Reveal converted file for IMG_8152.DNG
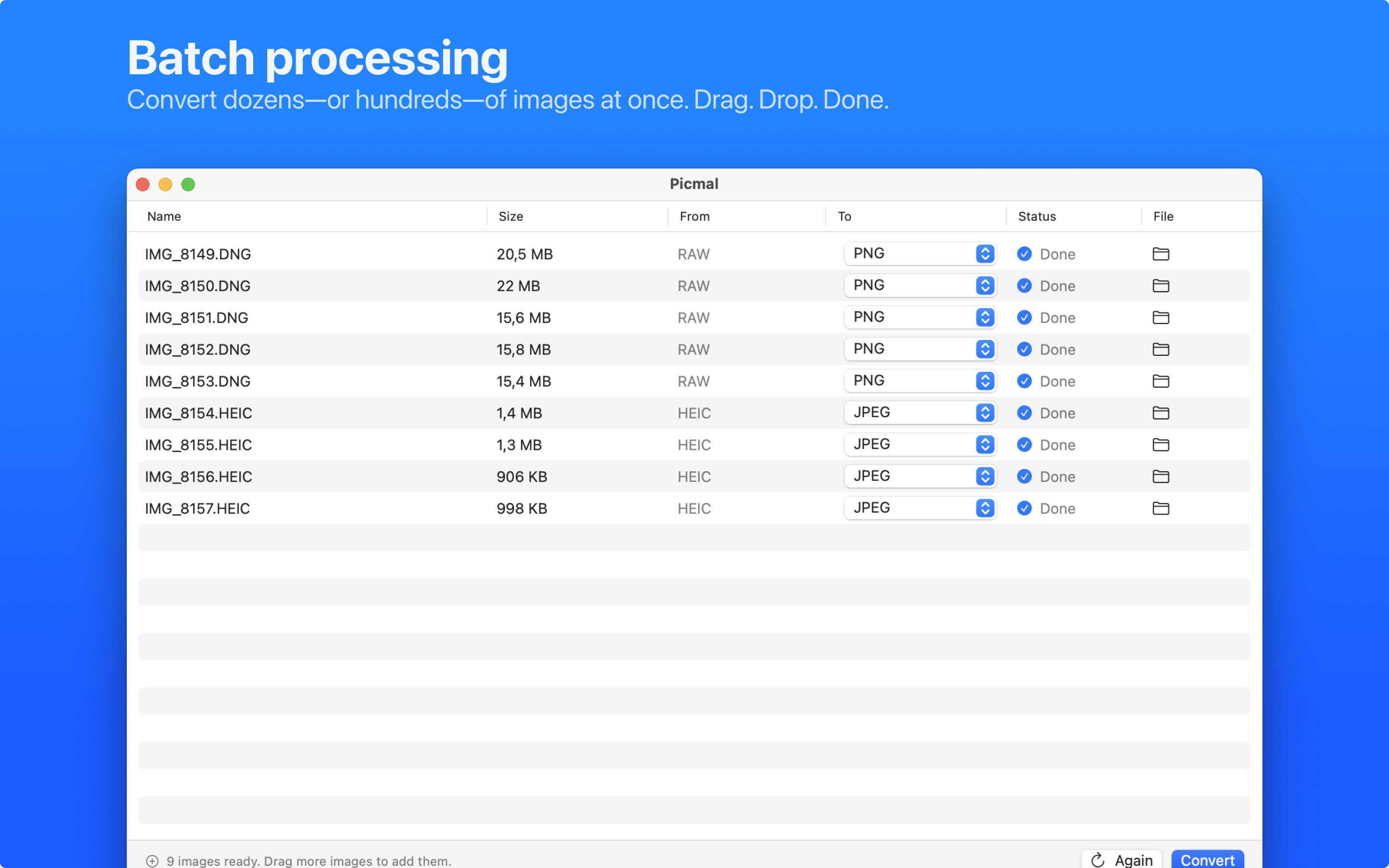This screenshot has height=868, width=1389. click(1160, 349)
